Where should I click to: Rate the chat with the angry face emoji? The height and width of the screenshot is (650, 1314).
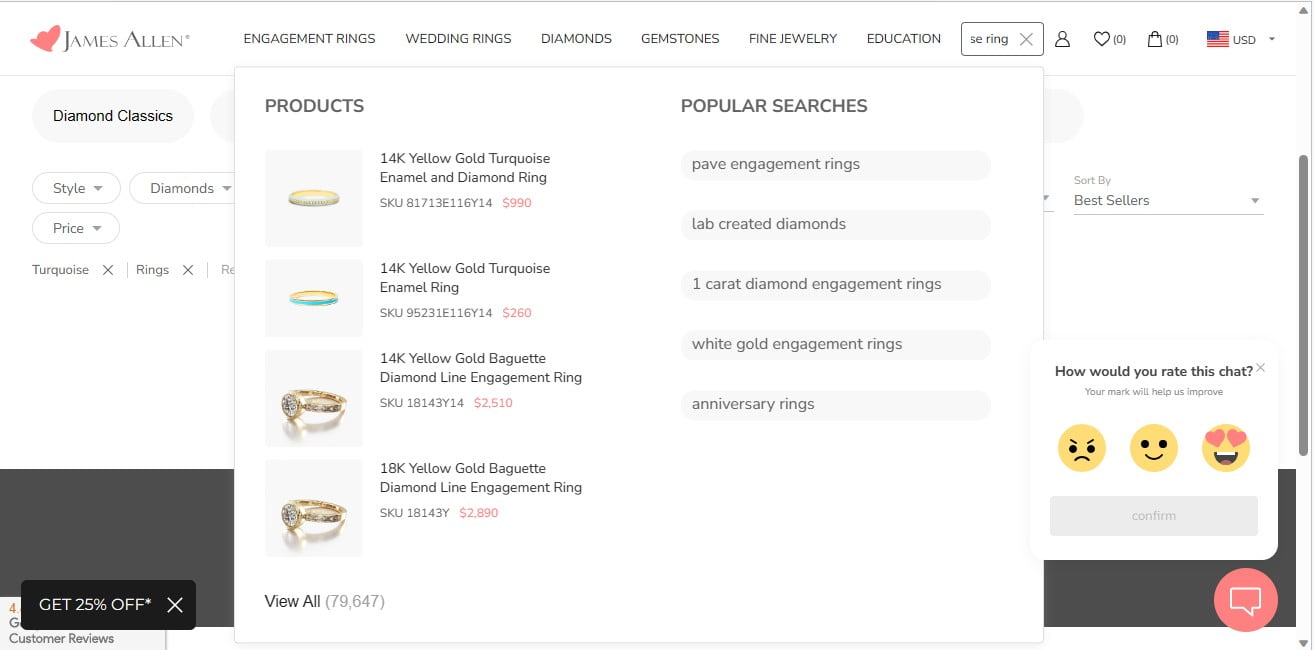[x=1082, y=448]
